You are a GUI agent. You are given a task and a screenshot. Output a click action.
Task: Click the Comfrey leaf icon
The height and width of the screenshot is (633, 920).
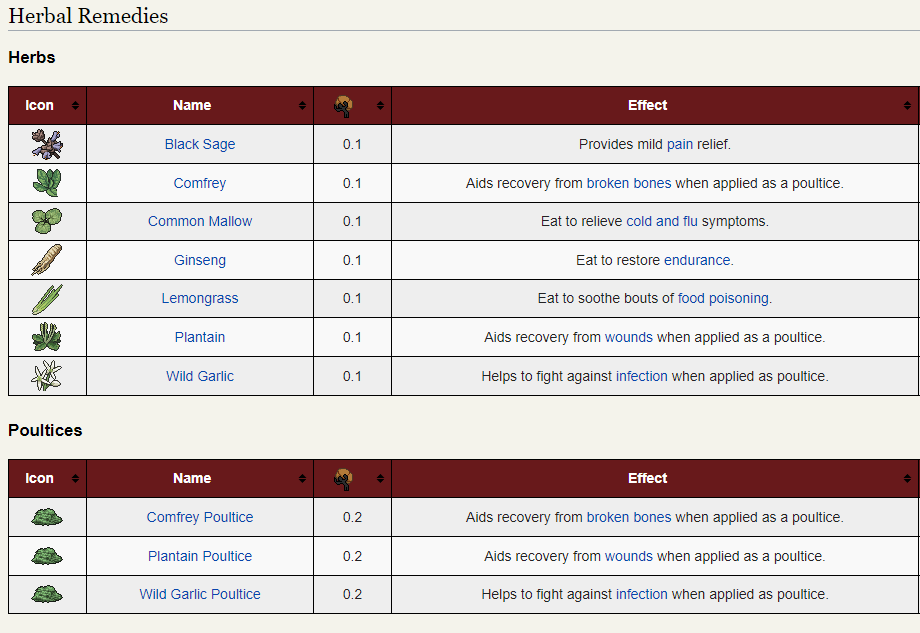coord(47,183)
